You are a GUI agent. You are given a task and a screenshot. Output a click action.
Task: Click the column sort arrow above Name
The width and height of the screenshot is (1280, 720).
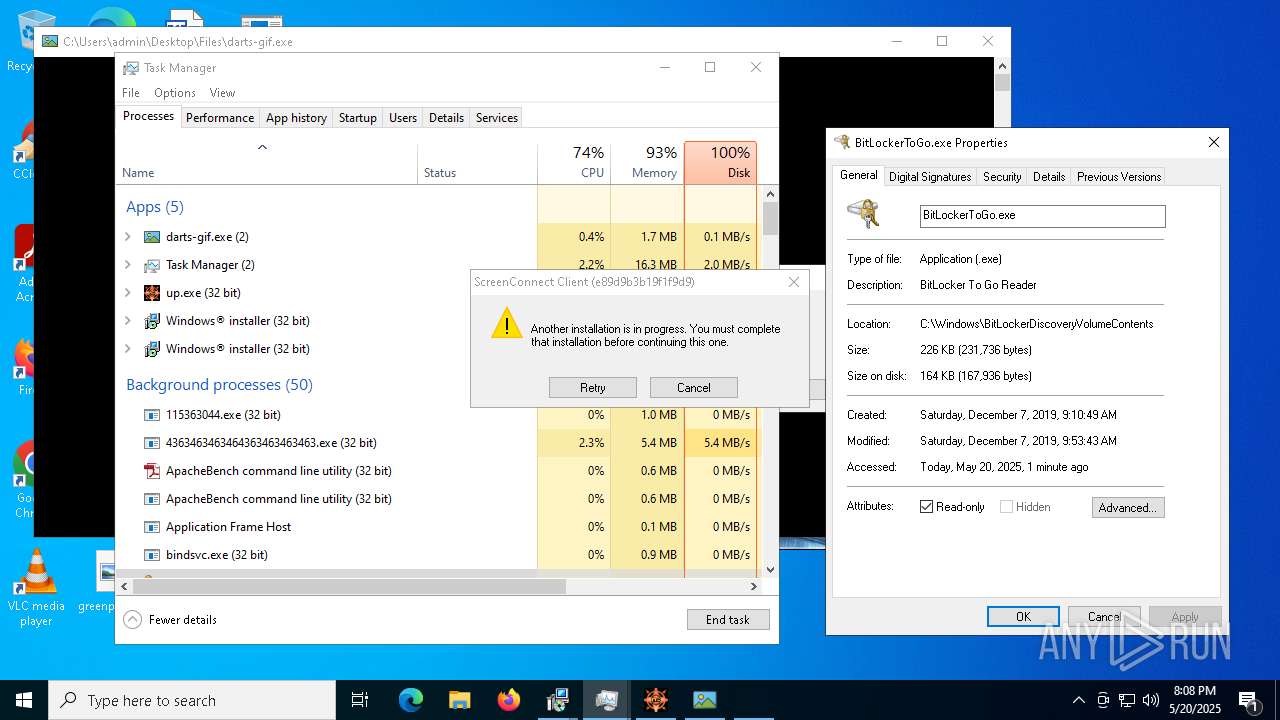pyautogui.click(x=262, y=147)
